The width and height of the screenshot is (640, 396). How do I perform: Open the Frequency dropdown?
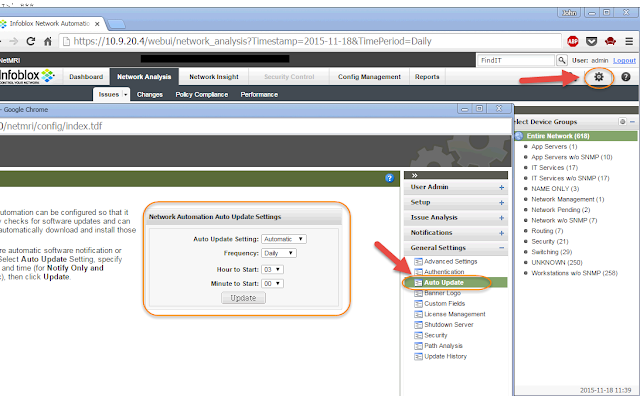pos(279,253)
